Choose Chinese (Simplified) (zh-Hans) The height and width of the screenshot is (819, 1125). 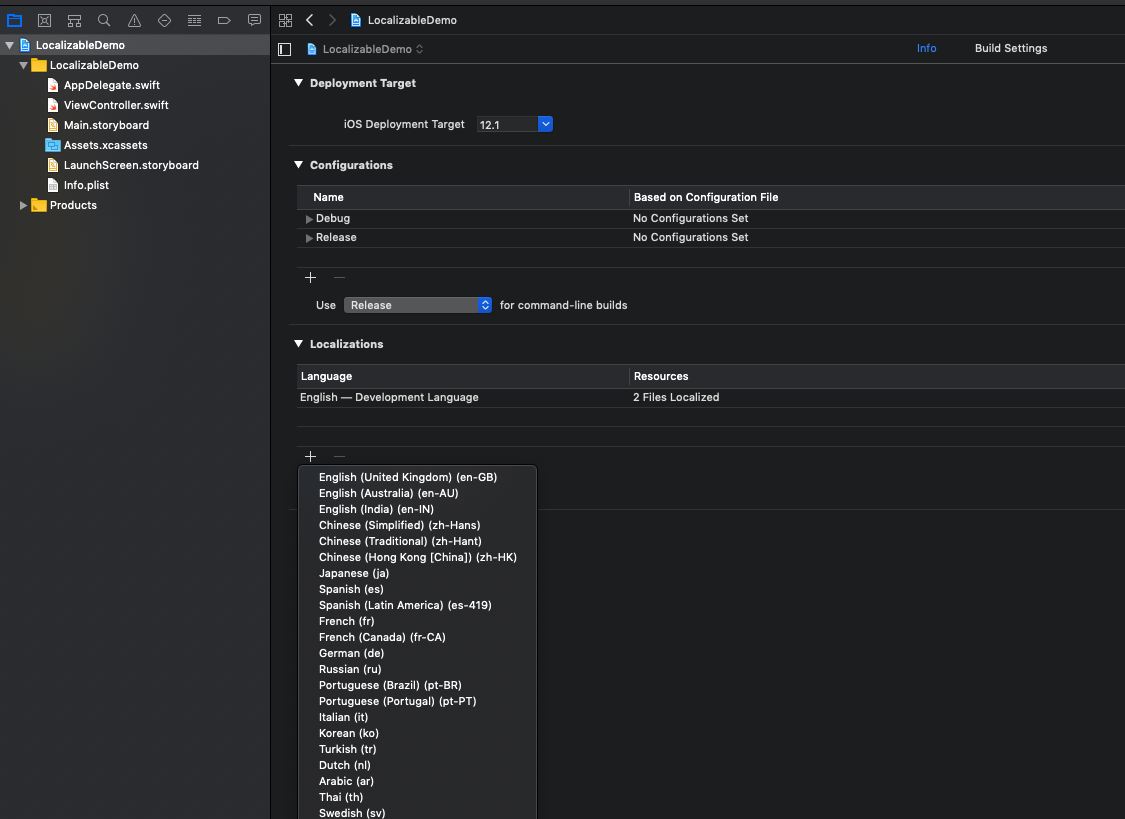(417, 525)
